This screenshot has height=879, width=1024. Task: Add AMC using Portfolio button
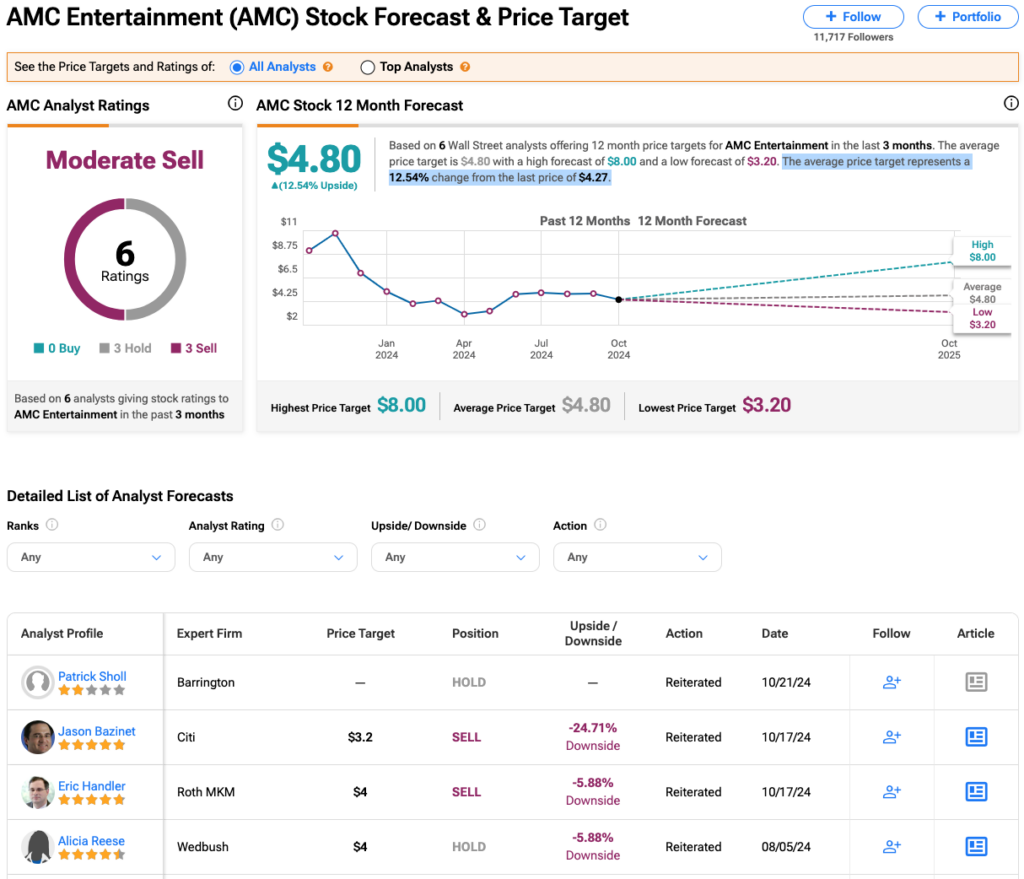[x=968, y=17]
